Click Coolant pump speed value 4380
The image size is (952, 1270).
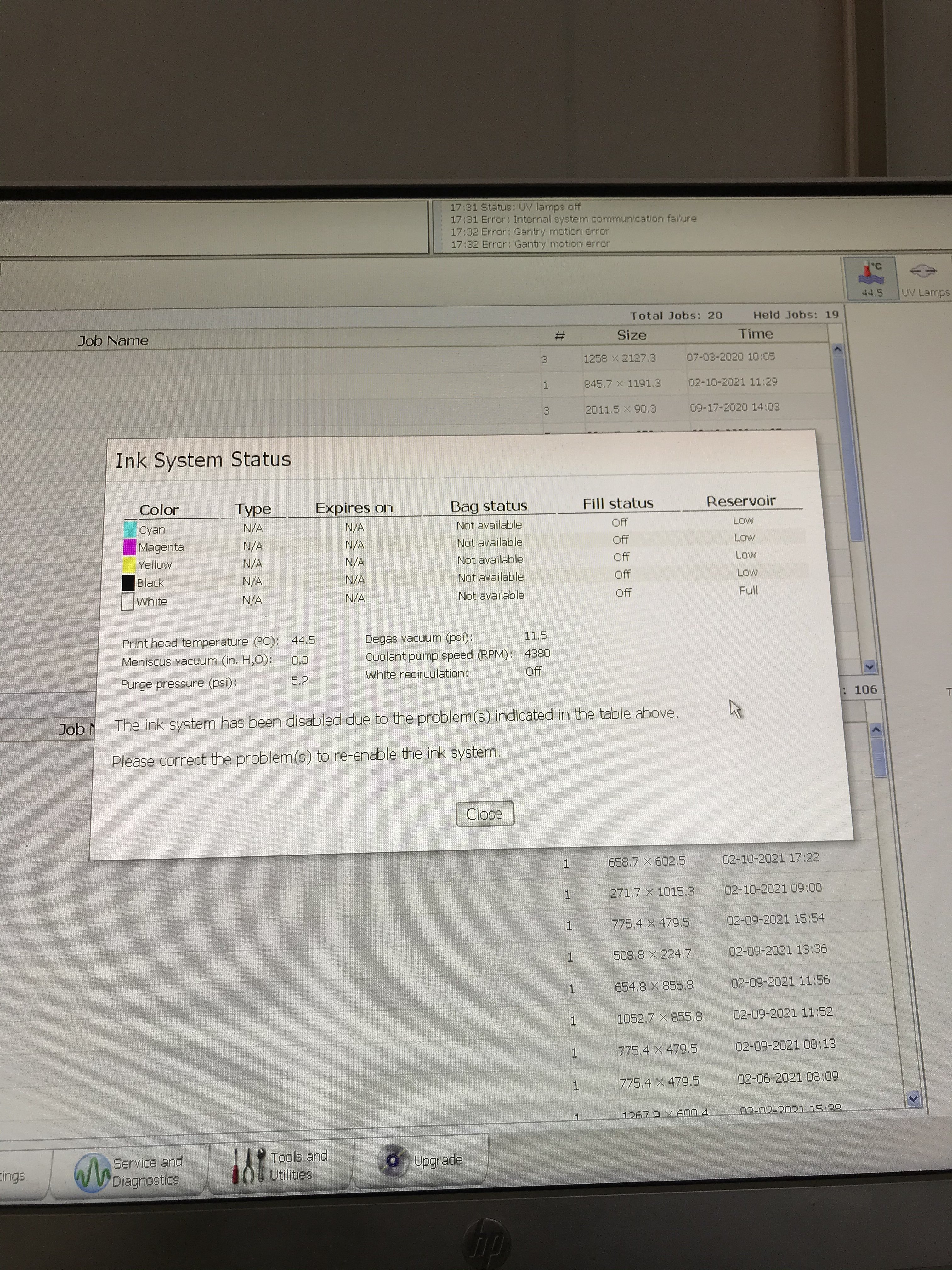click(x=537, y=653)
